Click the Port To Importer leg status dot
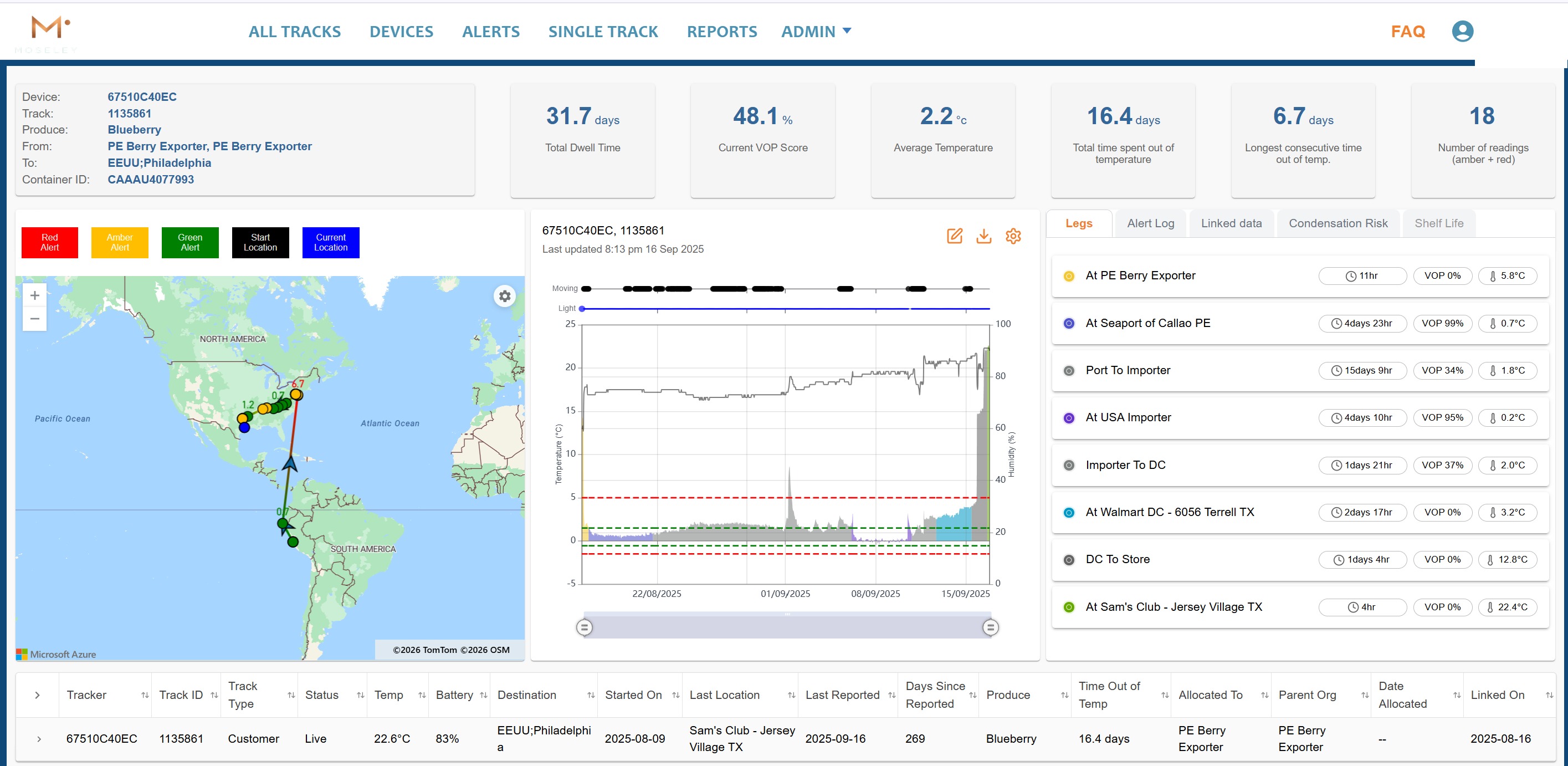1568x766 pixels. point(1068,371)
